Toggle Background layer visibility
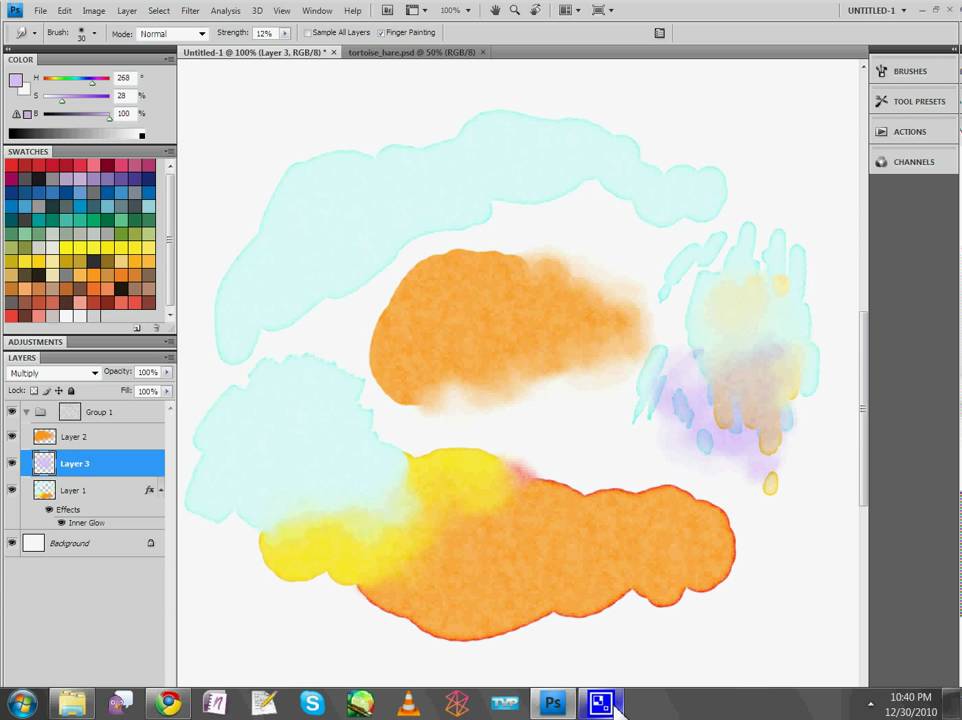The height and width of the screenshot is (720, 962). point(12,543)
